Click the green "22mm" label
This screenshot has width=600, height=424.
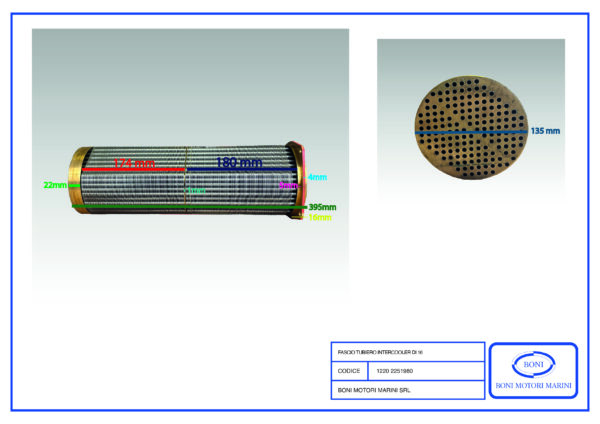tap(55, 185)
